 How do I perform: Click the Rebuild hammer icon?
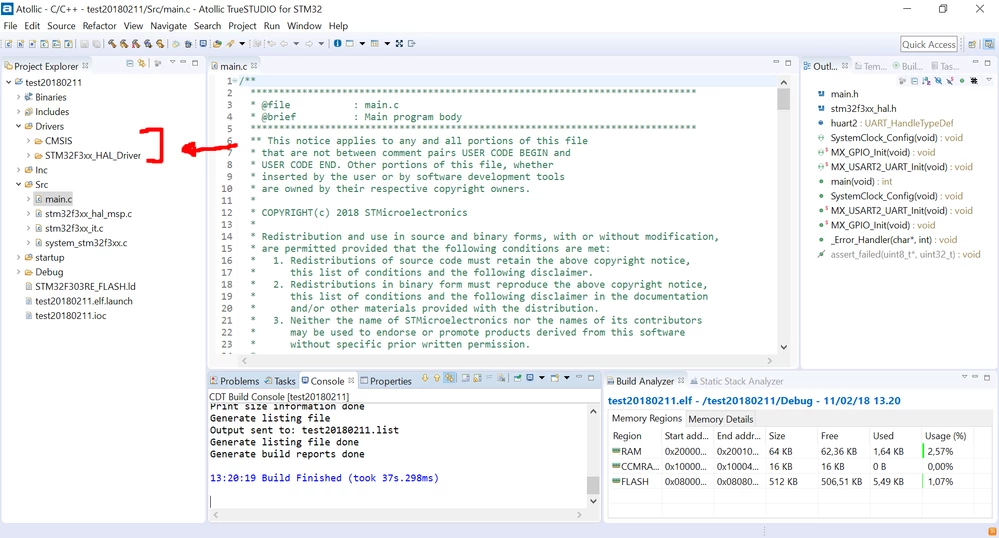[124, 43]
